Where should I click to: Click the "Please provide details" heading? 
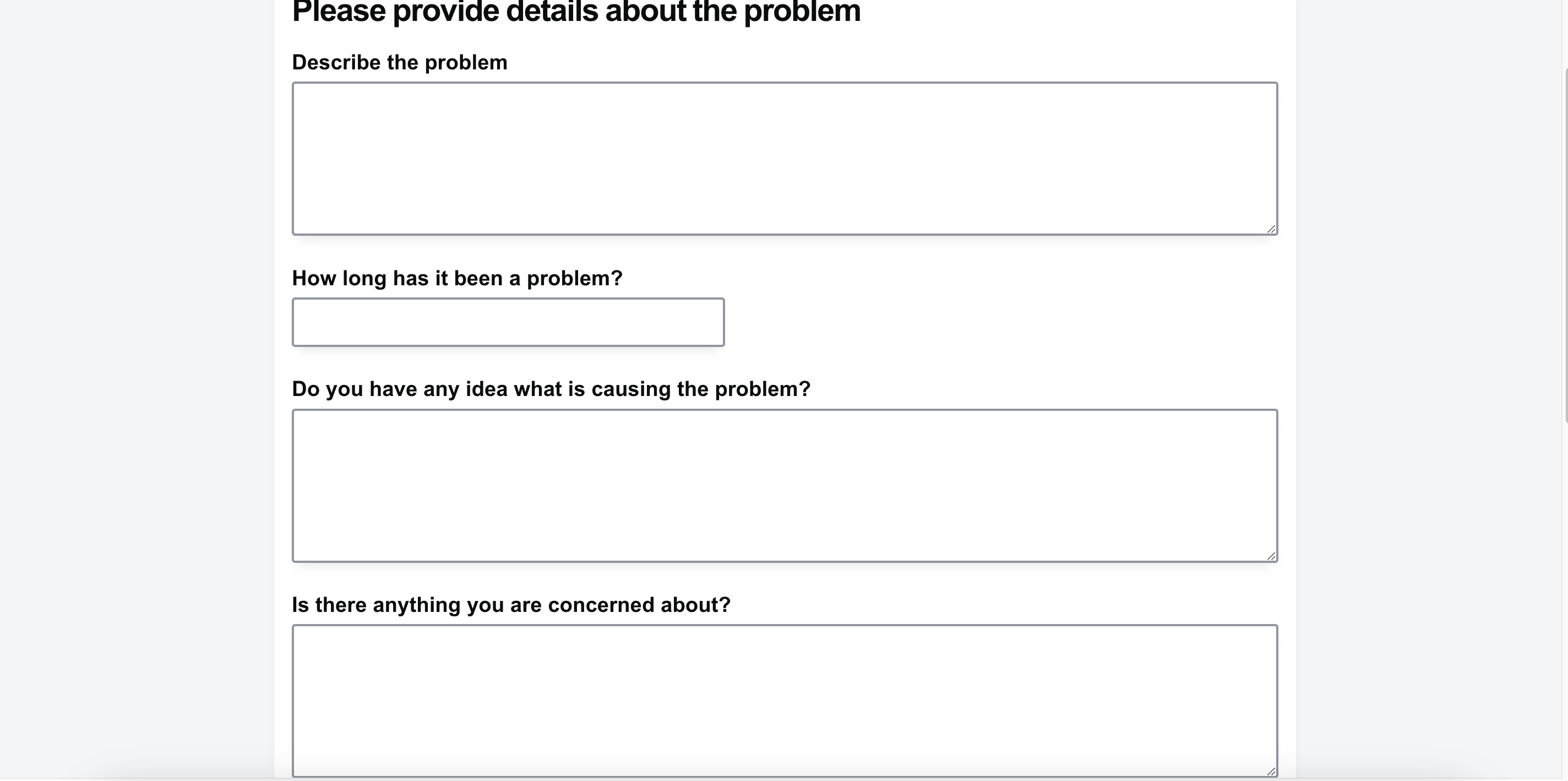[576, 12]
